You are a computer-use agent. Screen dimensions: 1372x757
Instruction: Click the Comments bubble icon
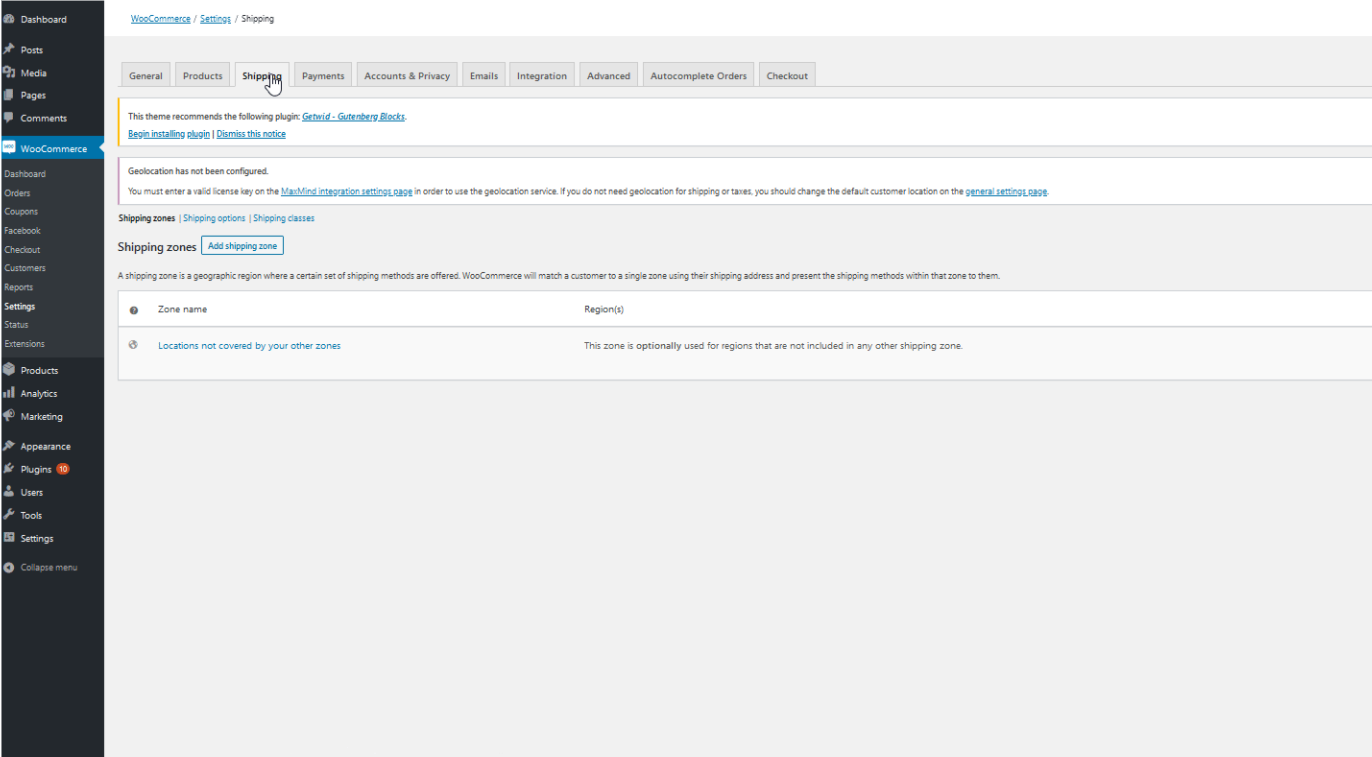click(9, 118)
